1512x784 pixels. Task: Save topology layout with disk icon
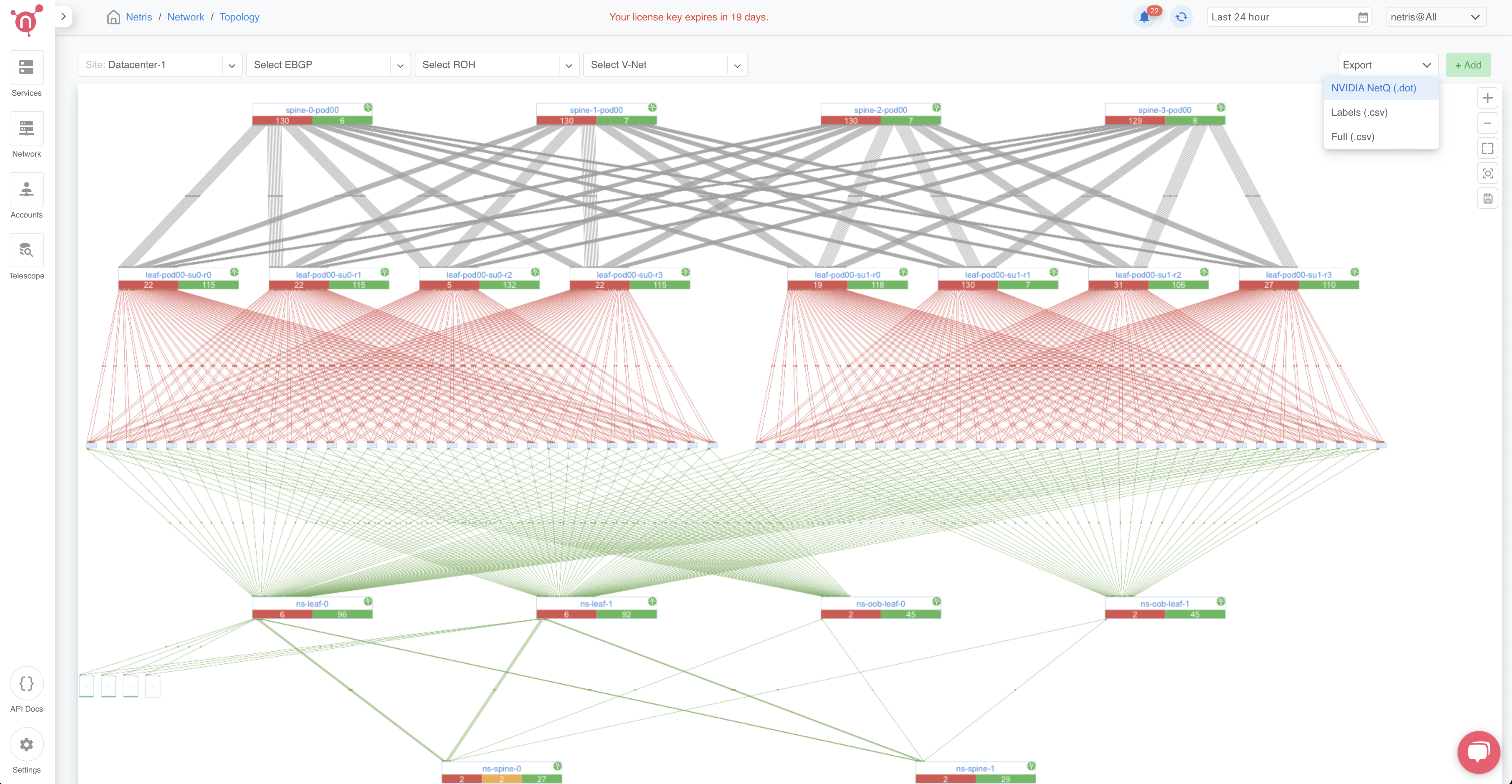point(1487,199)
